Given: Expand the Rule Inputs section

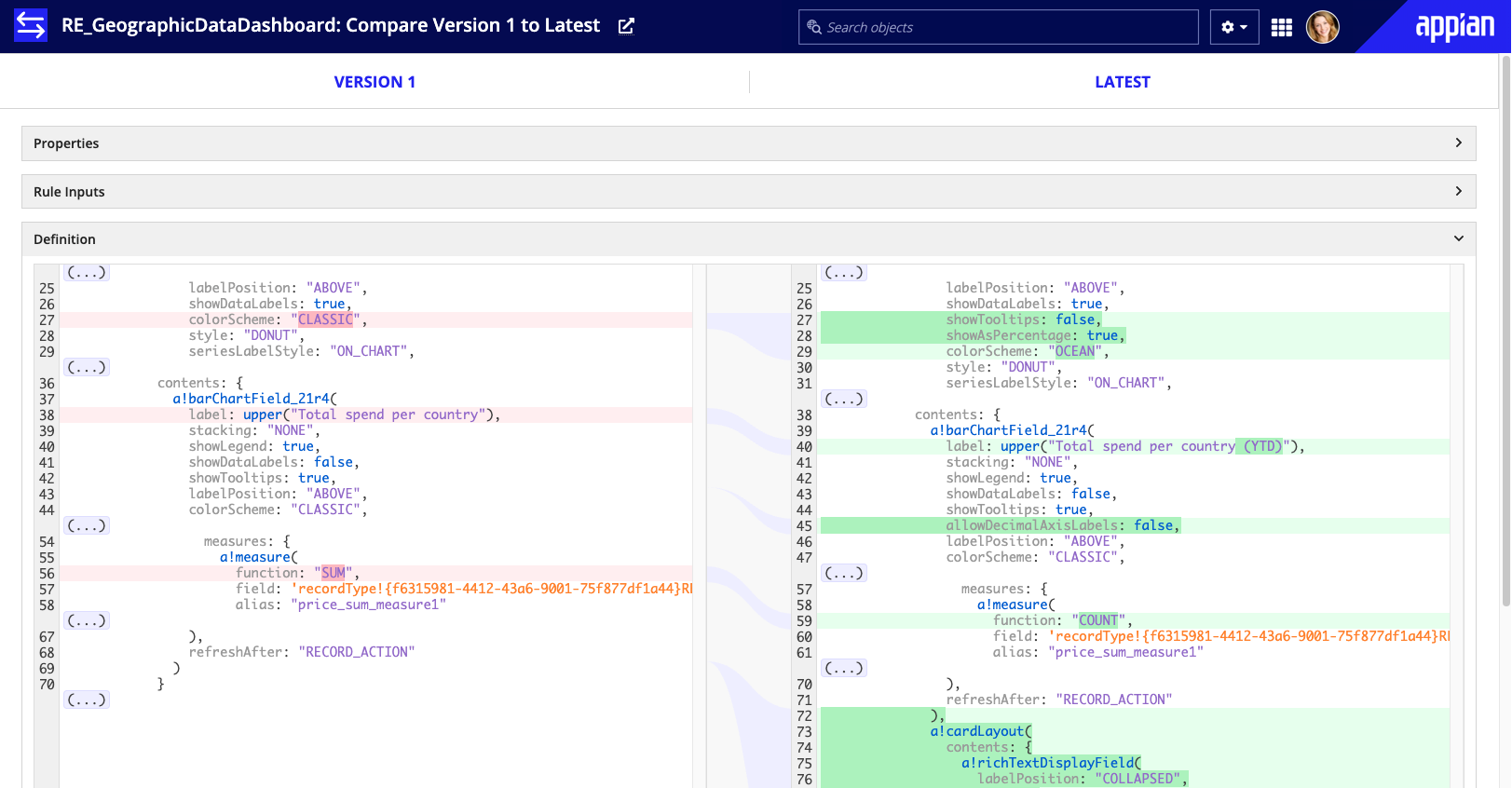Looking at the screenshot, I should pos(749,192).
